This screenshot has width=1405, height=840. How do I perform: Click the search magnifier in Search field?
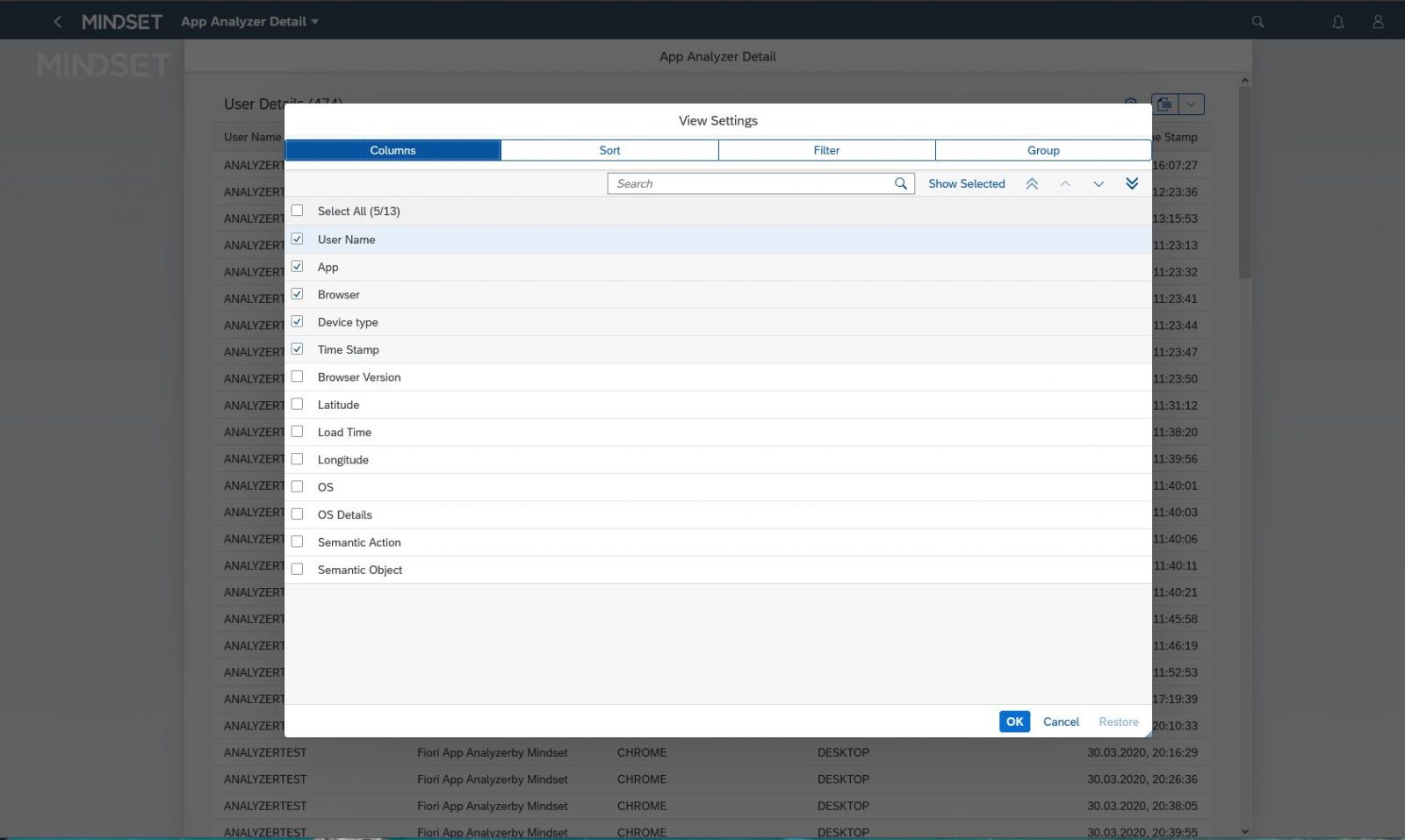(900, 183)
